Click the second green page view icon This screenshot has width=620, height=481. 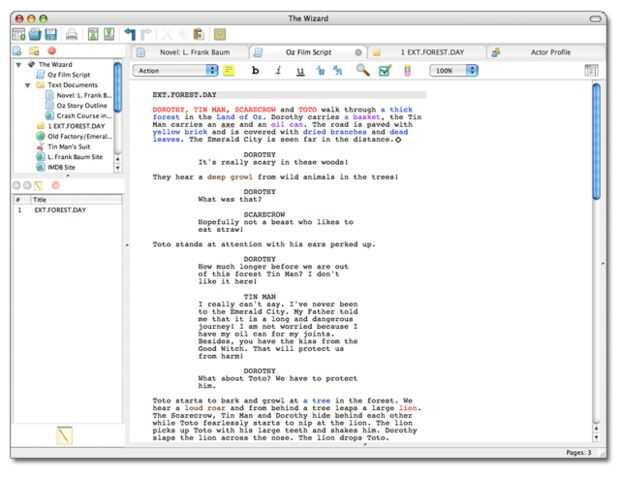[x=109, y=34]
